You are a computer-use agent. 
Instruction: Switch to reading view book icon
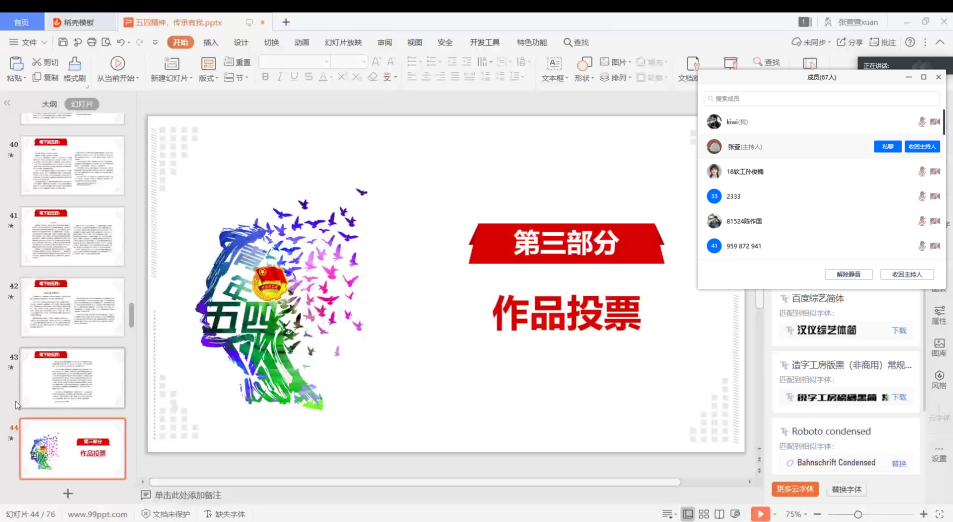coord(719,514)
